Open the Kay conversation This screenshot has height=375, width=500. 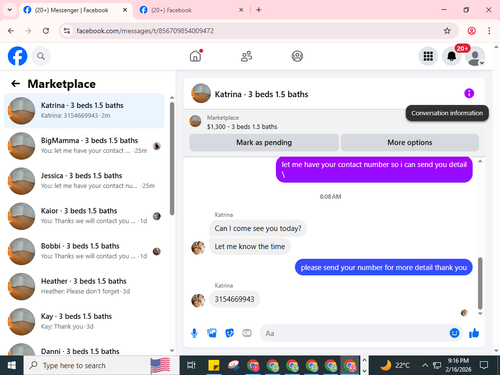coord(84,322)
